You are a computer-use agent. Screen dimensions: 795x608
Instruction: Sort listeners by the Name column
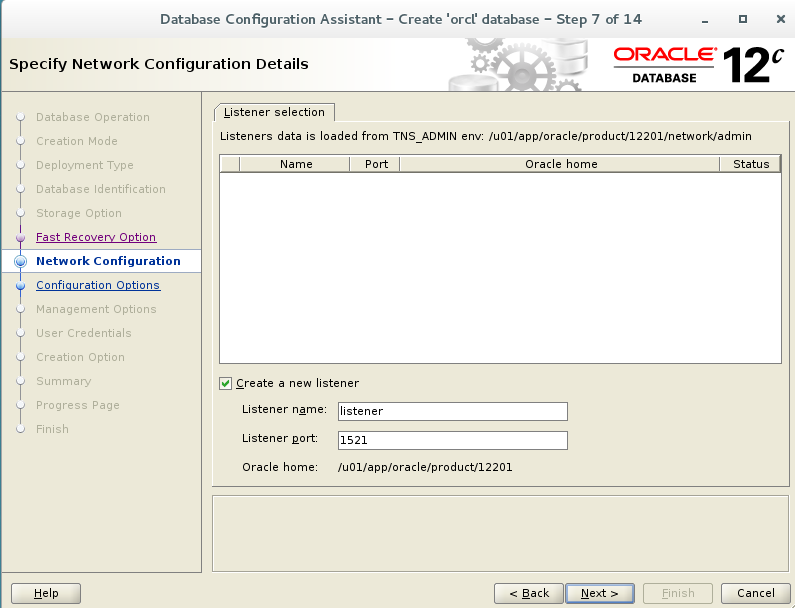pyautogui.click(x=295, y=164)
